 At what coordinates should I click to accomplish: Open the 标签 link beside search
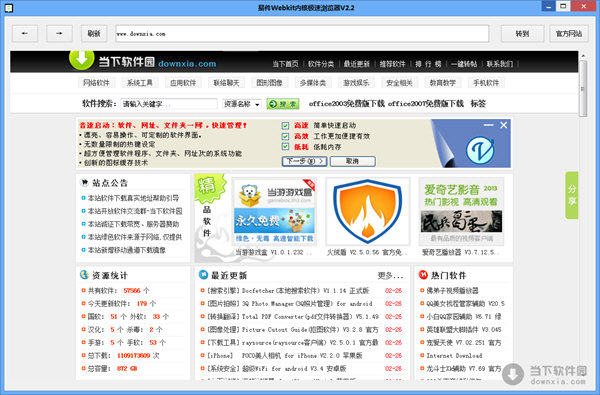coord(478,103)
